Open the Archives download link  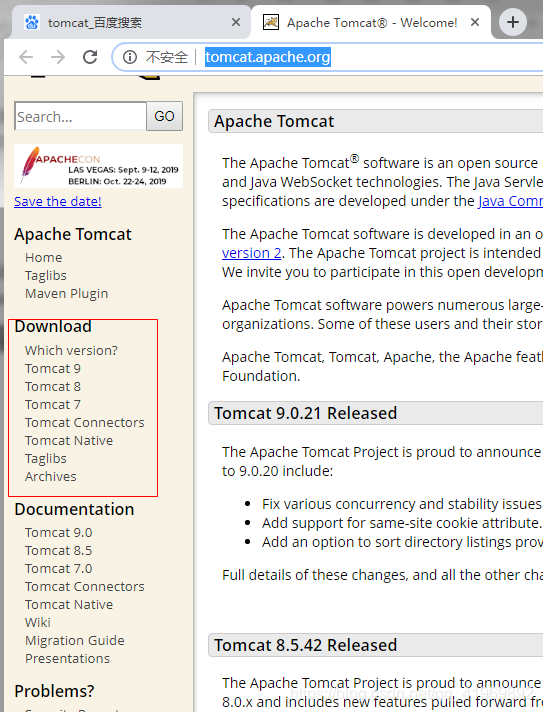click(51, 477)
